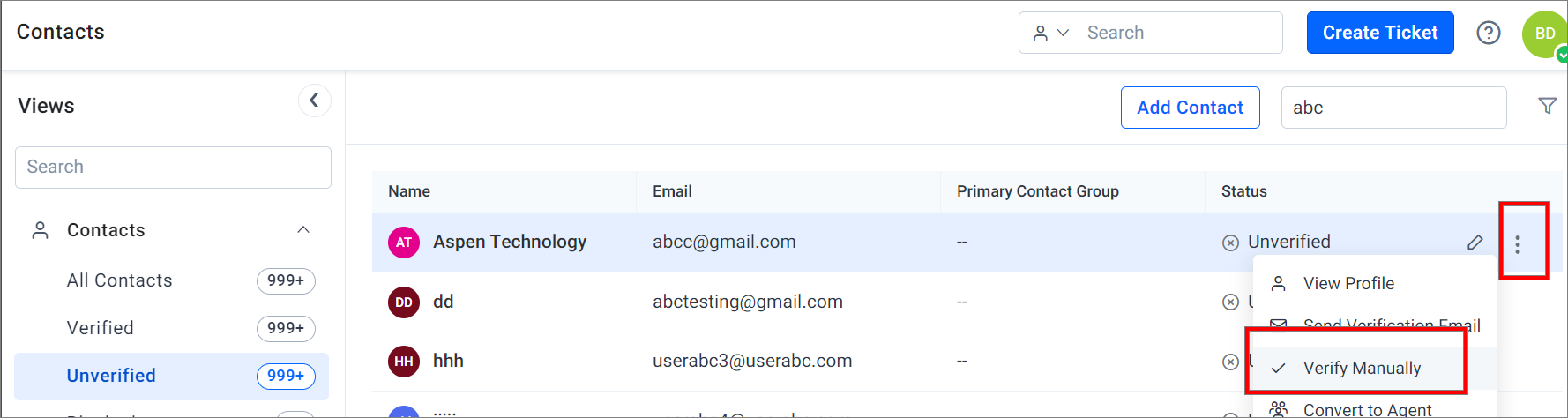Open the help question mark icon
The image size is (1568, 418).
point(1489,33)
